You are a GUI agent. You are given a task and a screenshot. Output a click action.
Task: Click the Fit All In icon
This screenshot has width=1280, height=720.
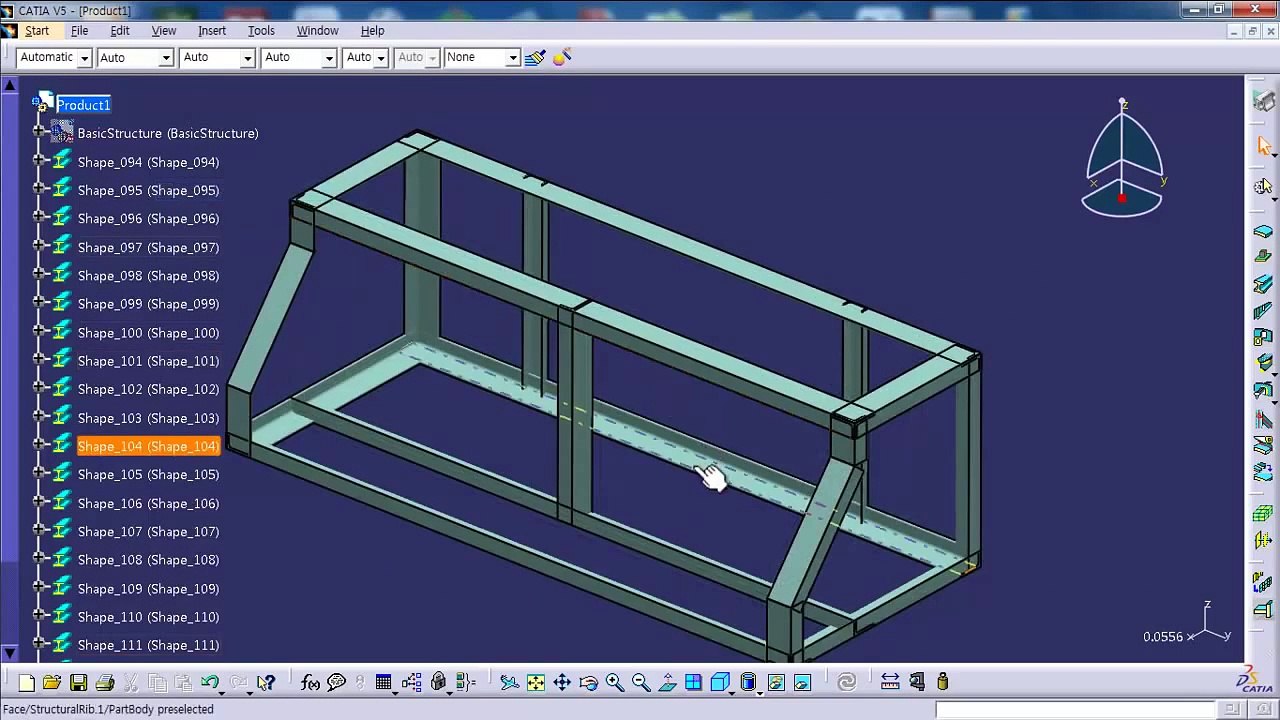pyautogui.click(x=536, y=683)
